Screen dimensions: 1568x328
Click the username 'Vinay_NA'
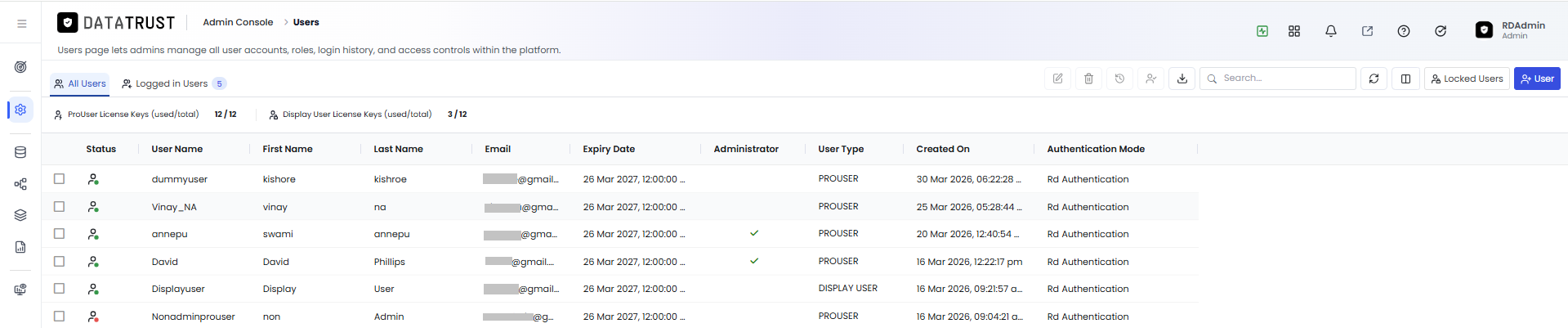coord(174,207)
